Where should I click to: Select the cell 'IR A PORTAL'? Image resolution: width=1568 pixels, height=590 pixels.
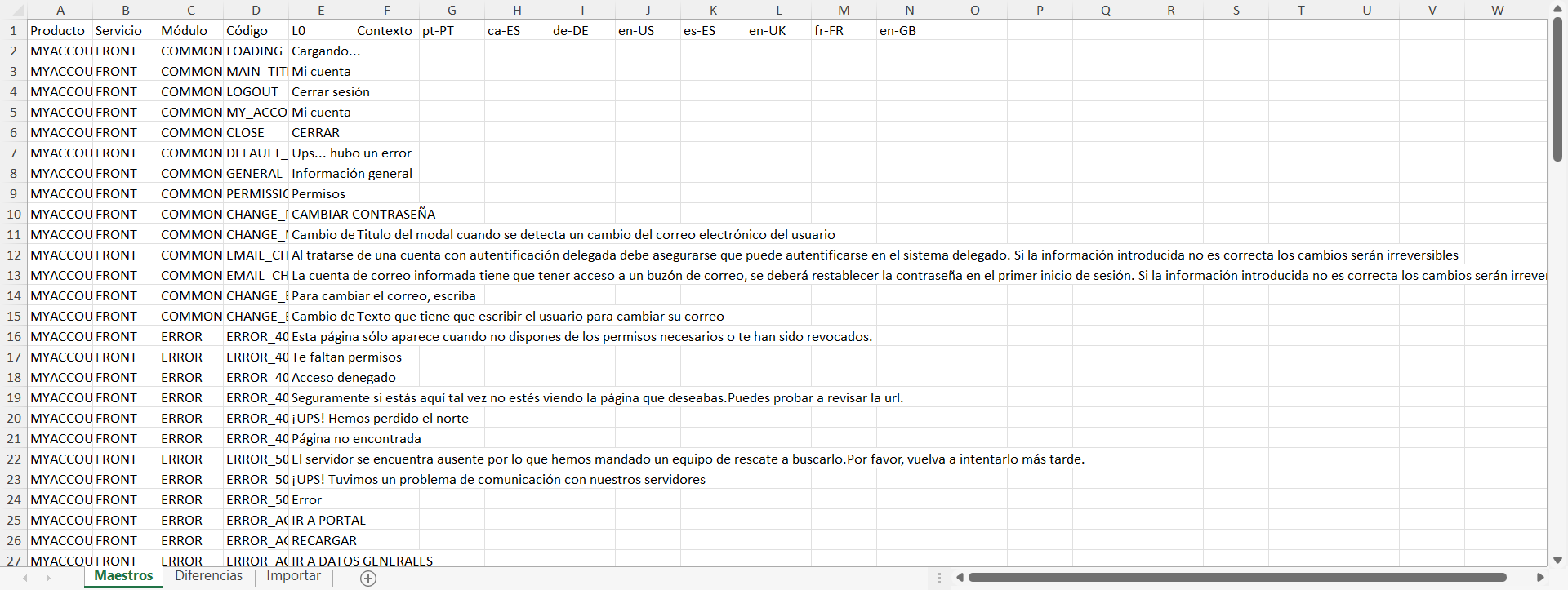tap(322, 520)
